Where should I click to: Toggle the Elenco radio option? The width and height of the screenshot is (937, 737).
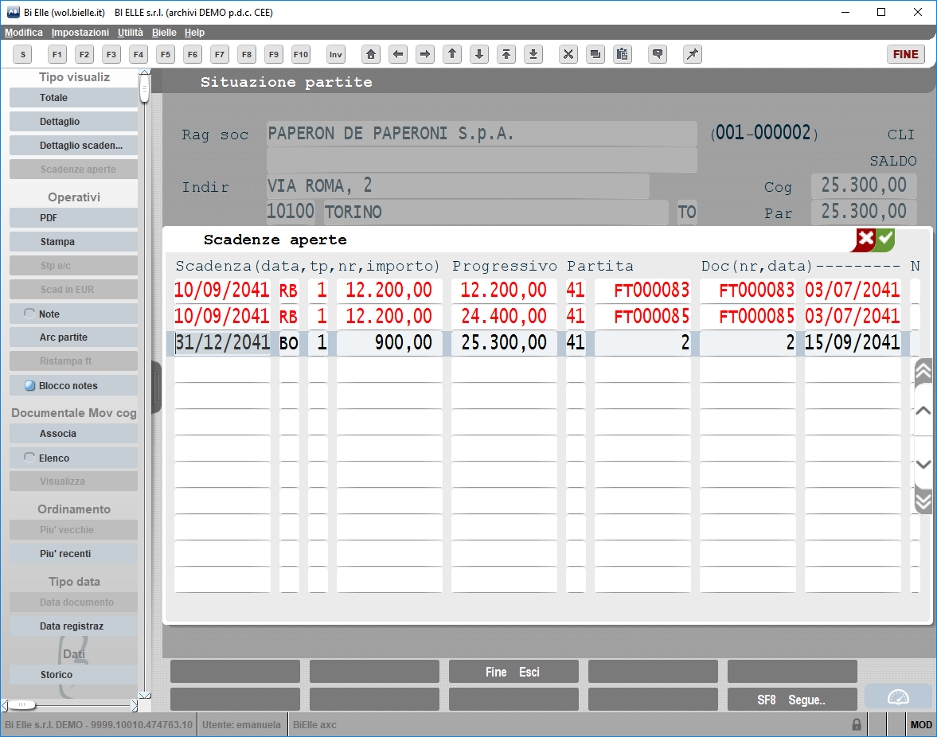coord(29,457)
